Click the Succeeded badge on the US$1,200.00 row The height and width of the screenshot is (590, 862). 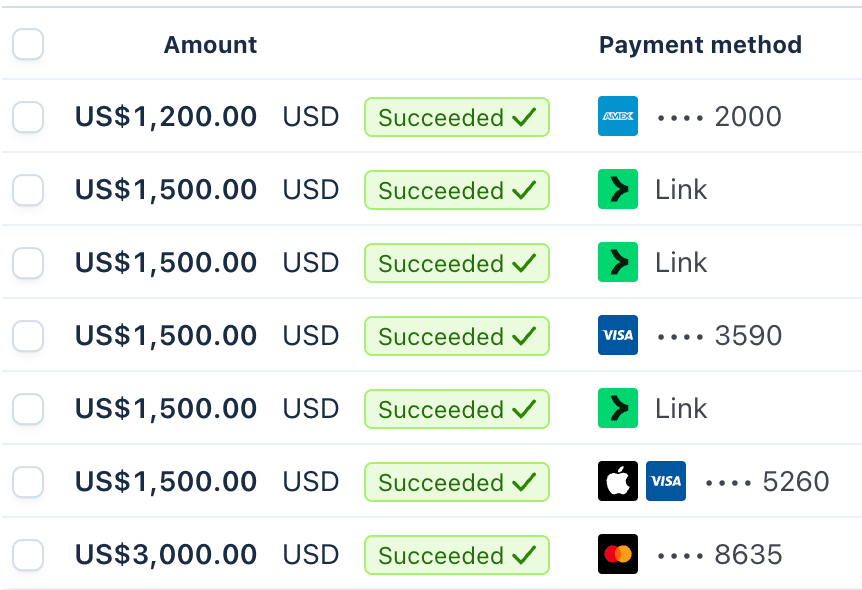(457, 117)
